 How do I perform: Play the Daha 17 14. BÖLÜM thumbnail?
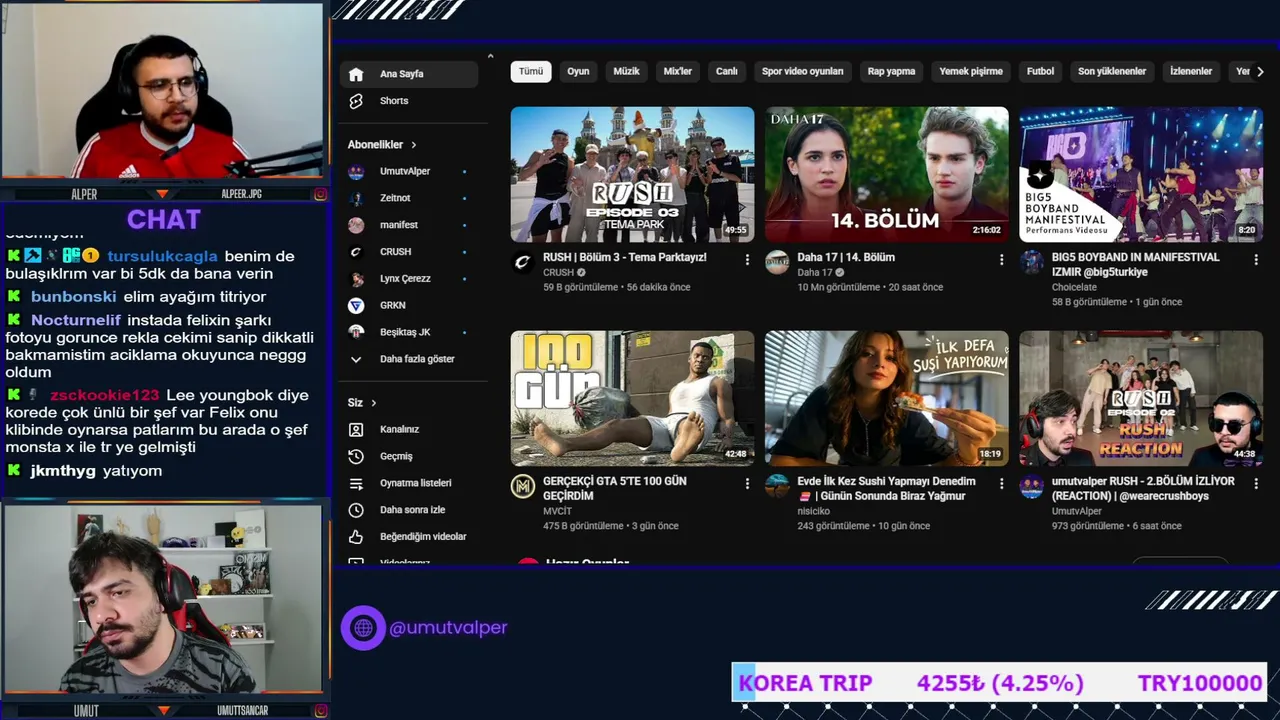(x=887, y=174)
